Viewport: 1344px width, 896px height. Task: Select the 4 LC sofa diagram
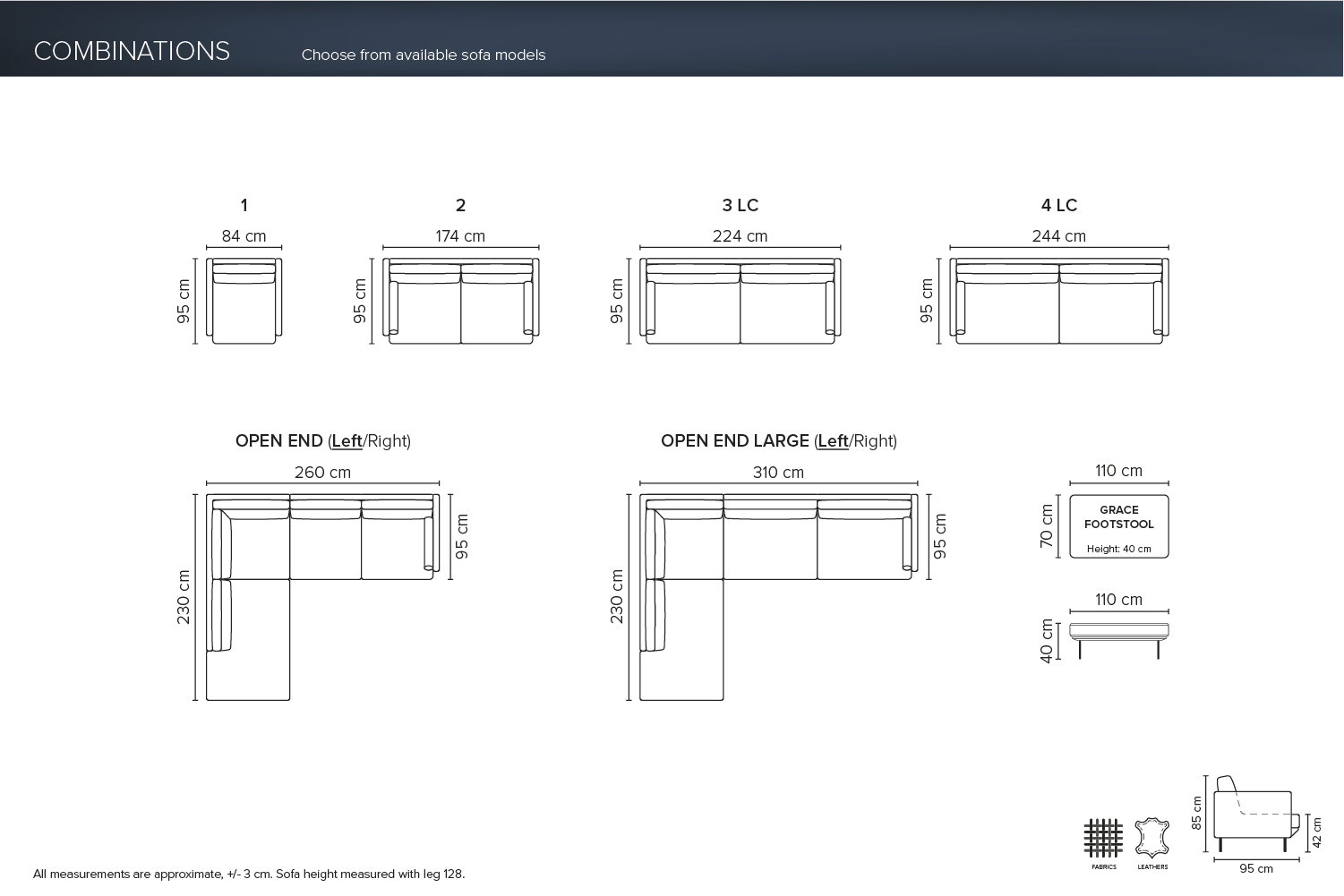1059,301
